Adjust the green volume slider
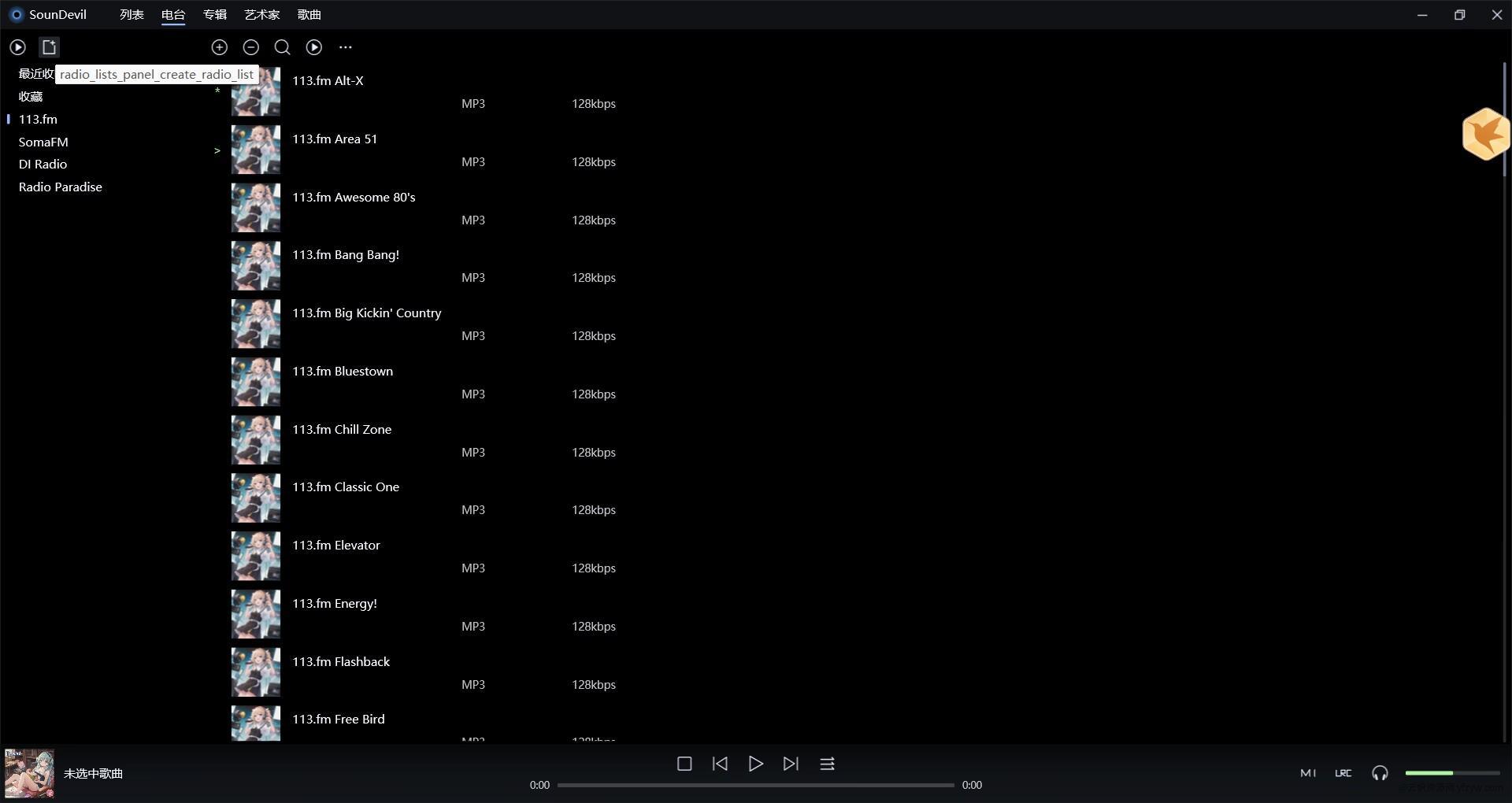Image resolution: width=1512 pixels, height=803 pixels. [x=1452, y=773]
